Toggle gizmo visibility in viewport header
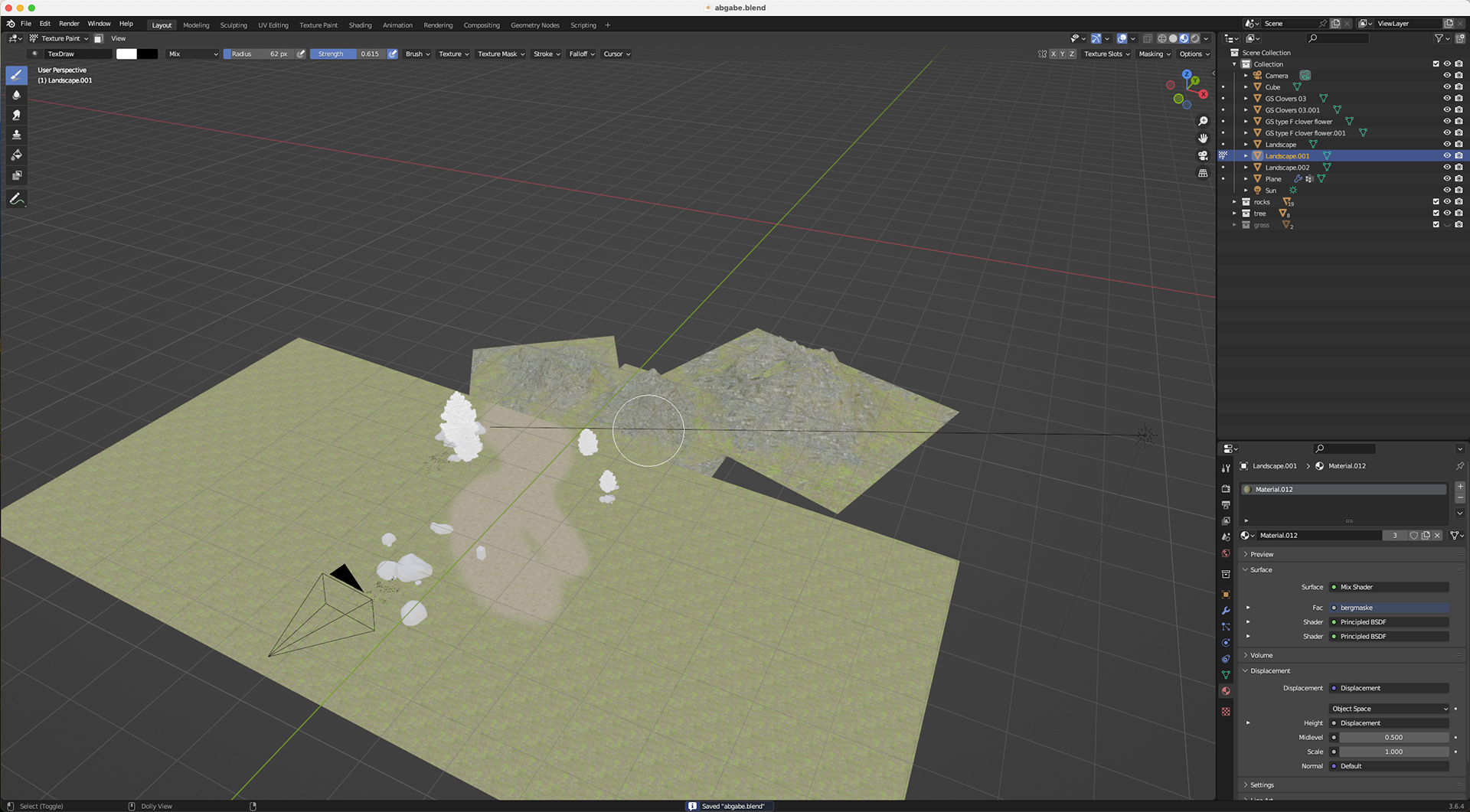 click(1096, 38)
